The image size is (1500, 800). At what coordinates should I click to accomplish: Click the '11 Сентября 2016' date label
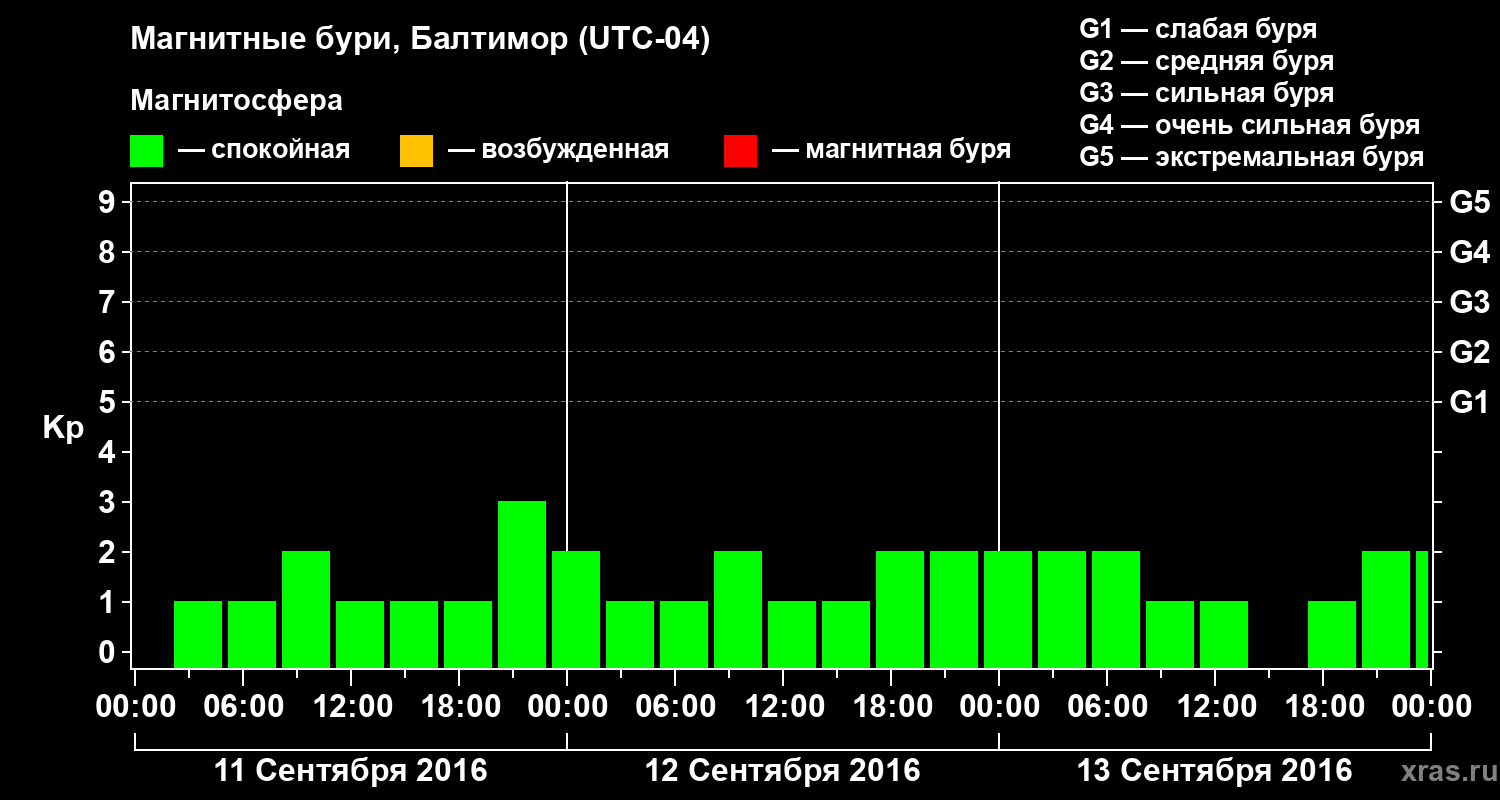point(351,771)
